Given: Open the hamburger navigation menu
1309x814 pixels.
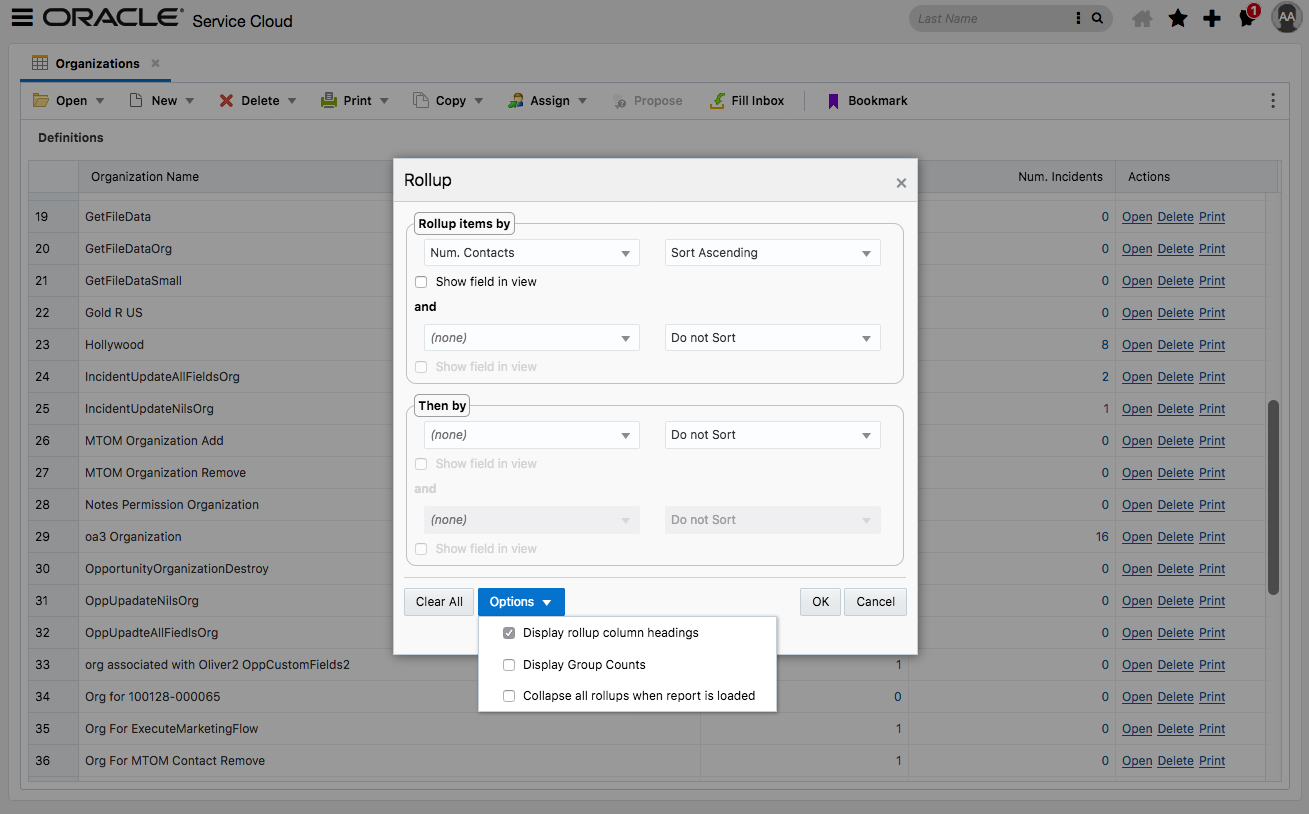Looking at the screenshot, I should 22,17.
